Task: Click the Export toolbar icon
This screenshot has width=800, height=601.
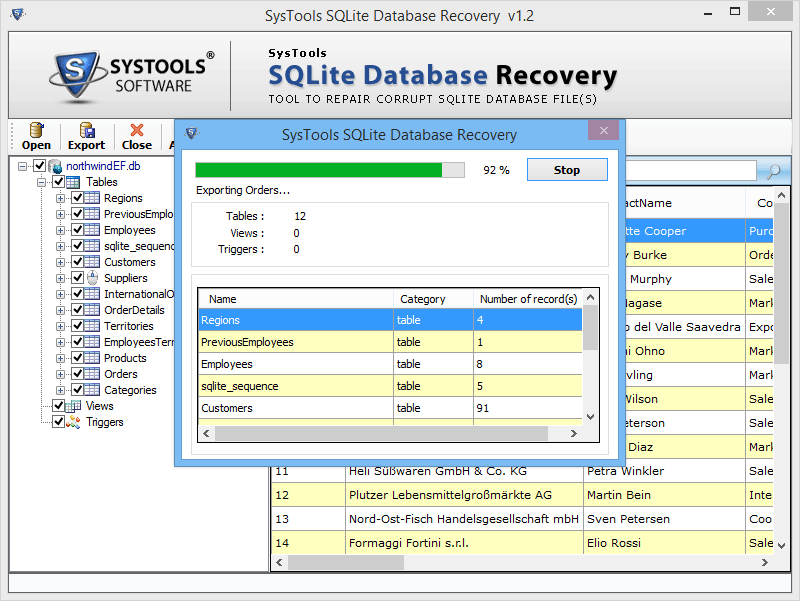Action: (x=87, y=130)
